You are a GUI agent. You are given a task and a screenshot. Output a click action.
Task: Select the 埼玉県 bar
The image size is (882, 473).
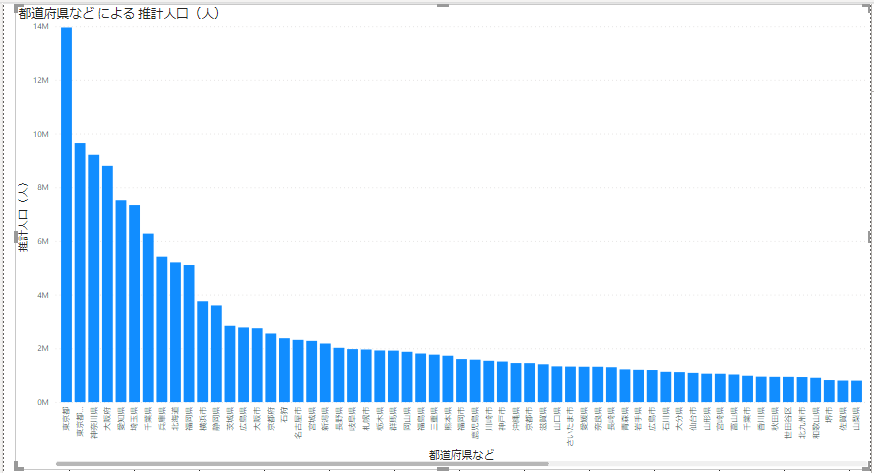coord(134,303)
